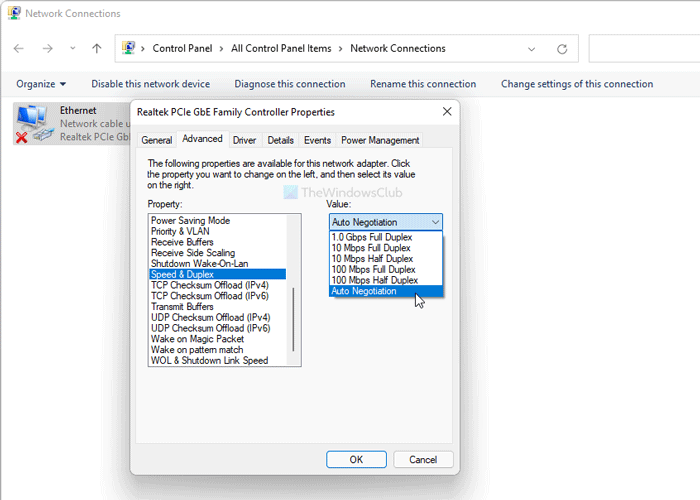Screen dimensions: 700x500
Task: Select UDP Checksum Offload (IPv4)
Action: click(x=217, y=317)
